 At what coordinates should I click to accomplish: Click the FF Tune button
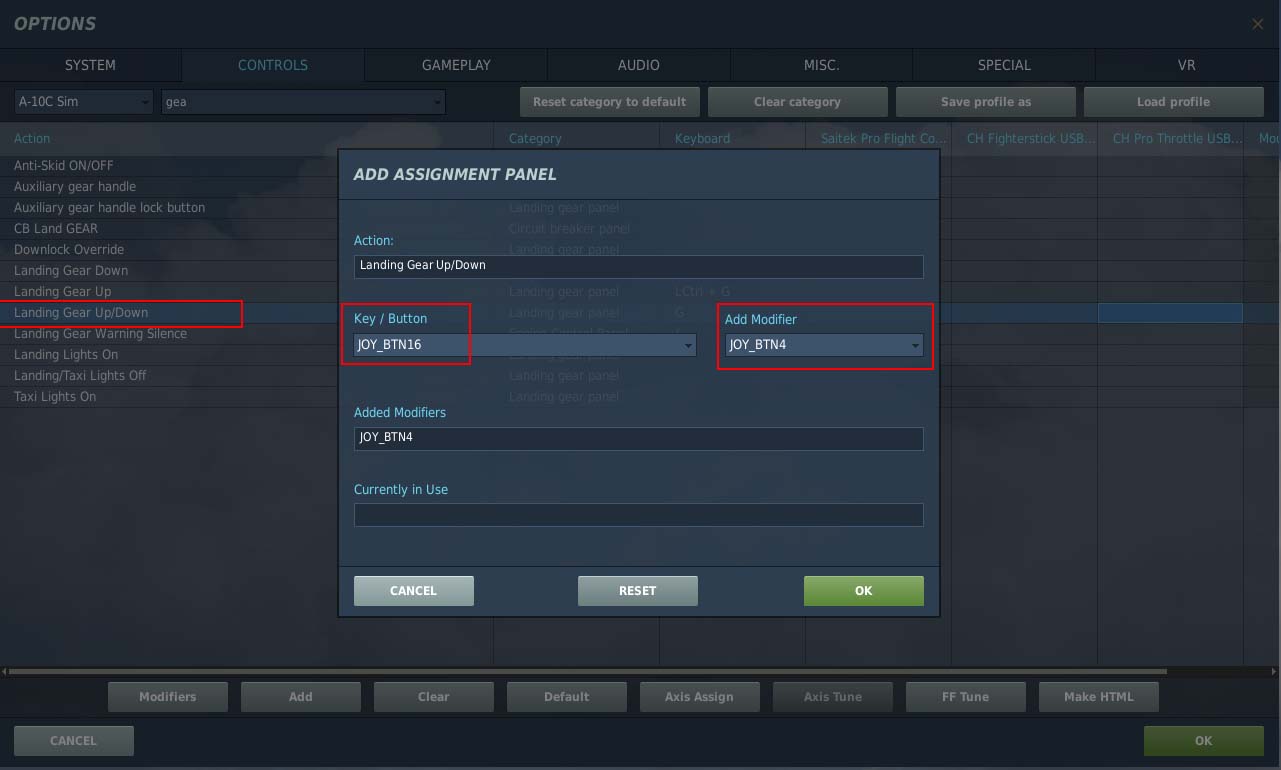pos(966,697)
